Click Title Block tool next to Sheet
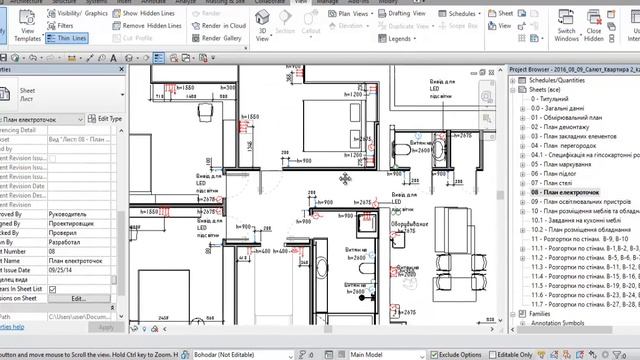The width and height of the screenshot is (640, 360). 522,13
